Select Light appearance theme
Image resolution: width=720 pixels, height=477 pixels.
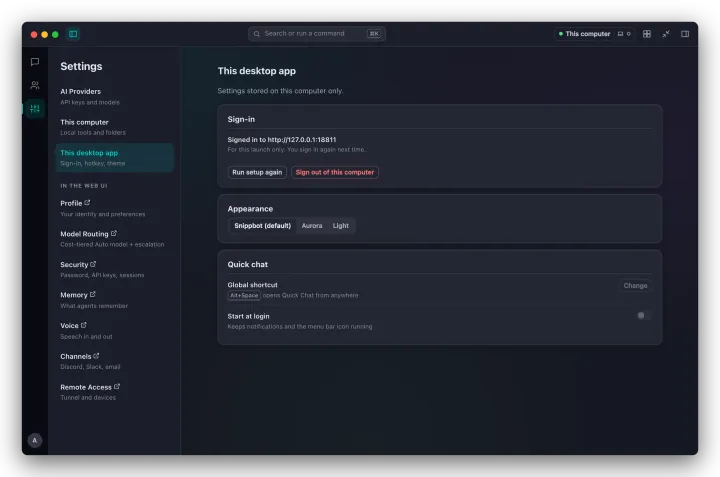click(341, 226)
